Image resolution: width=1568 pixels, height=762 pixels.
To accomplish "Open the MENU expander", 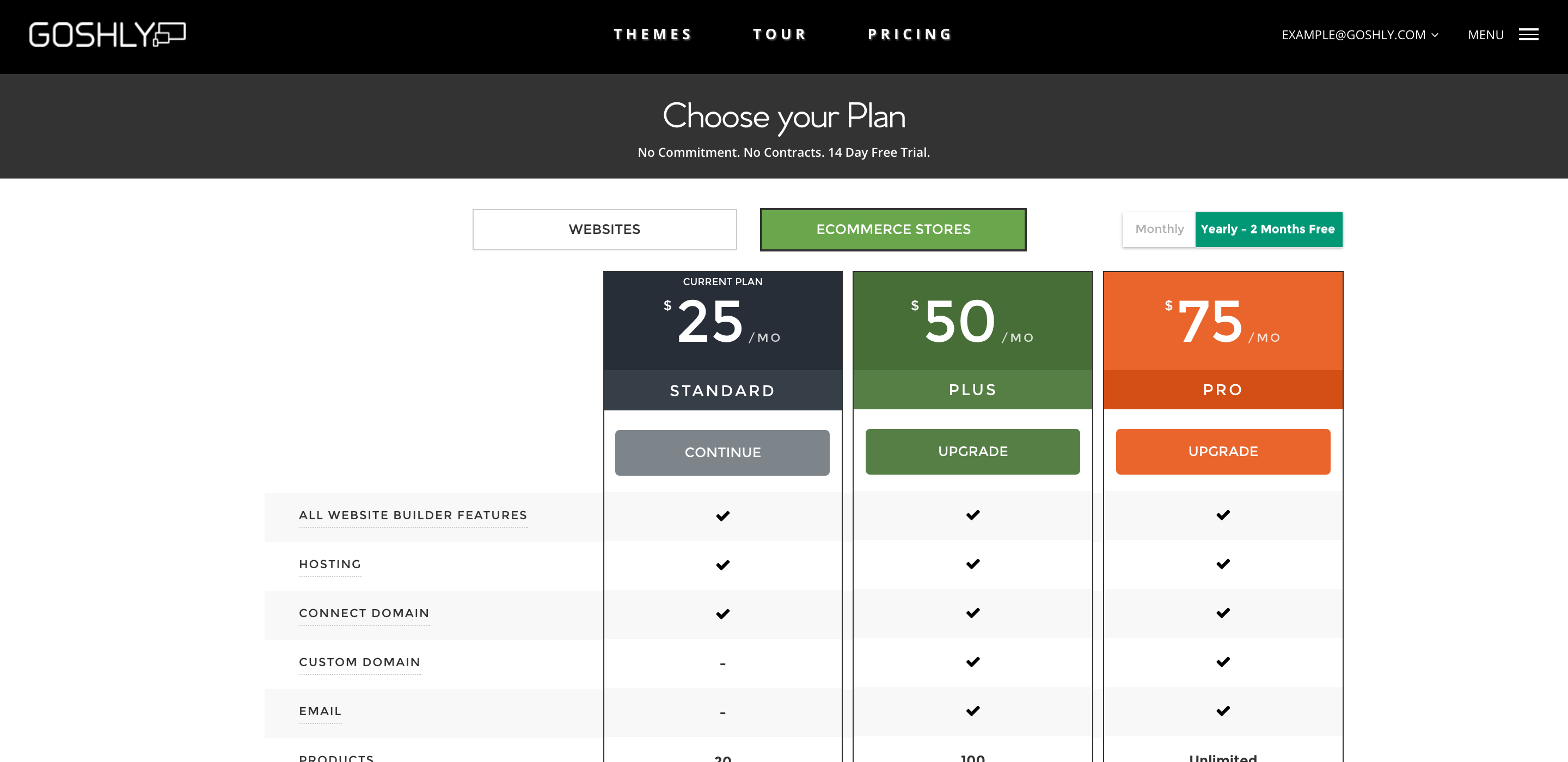I will [x=1503, y=35].
